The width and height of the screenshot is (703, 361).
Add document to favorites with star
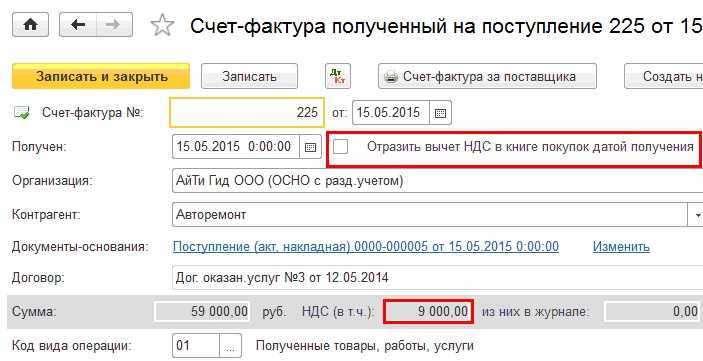(x=162, y=25)
